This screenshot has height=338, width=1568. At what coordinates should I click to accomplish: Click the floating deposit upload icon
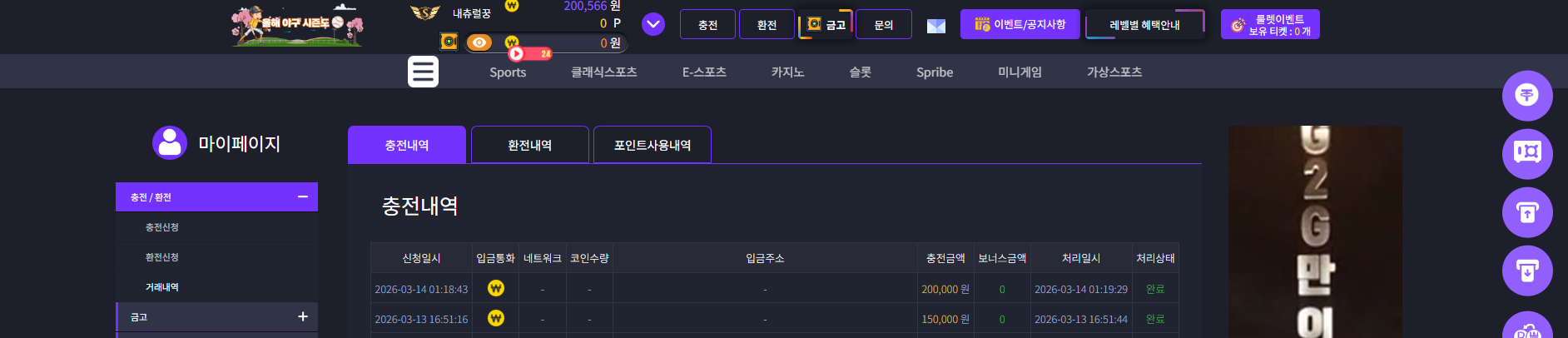point(1527,212)
